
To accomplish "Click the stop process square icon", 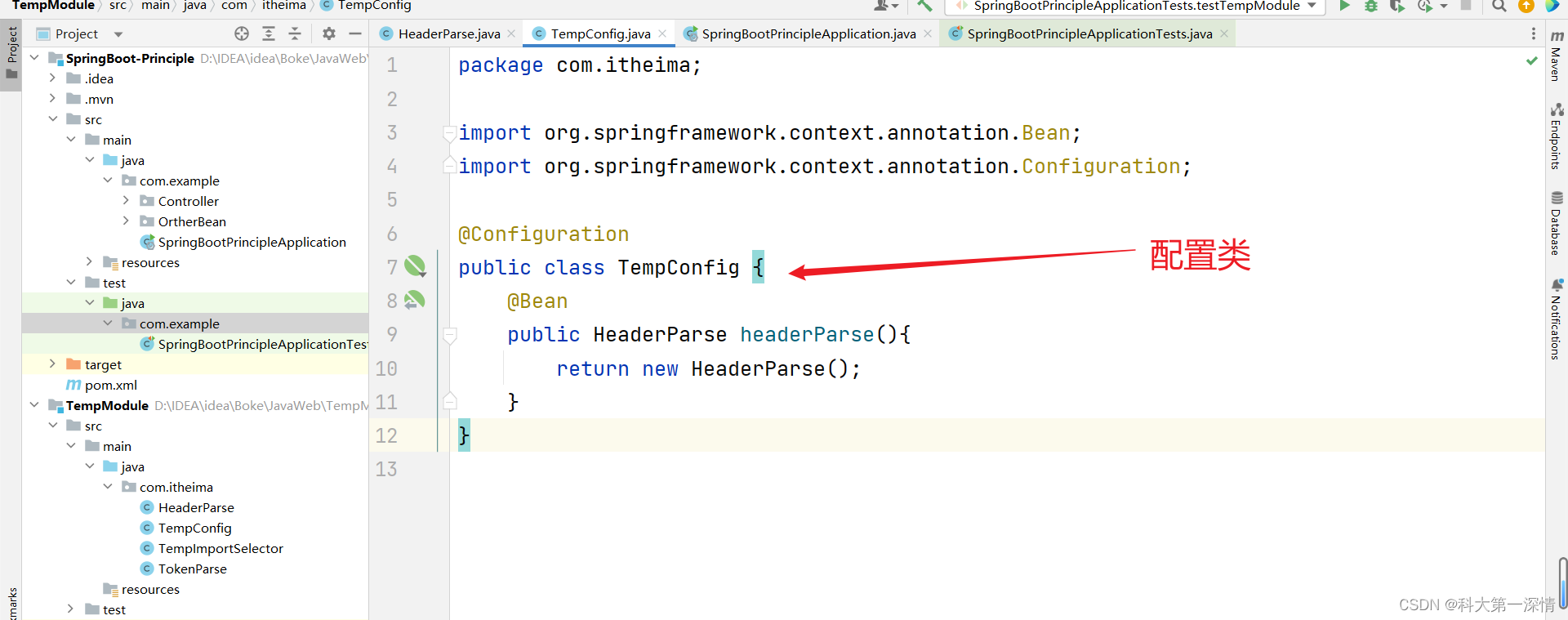I will [1466, 6].
